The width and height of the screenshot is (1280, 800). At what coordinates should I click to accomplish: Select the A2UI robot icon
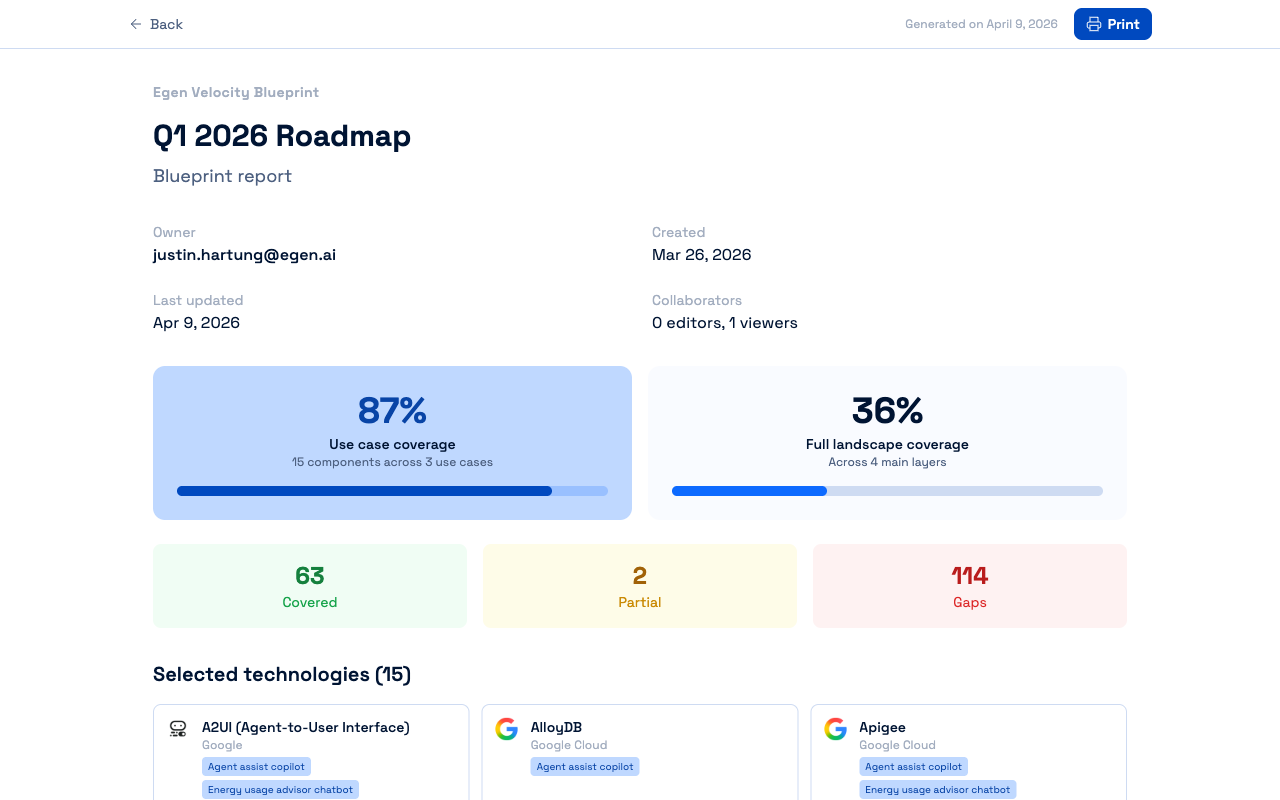[178, 729]
